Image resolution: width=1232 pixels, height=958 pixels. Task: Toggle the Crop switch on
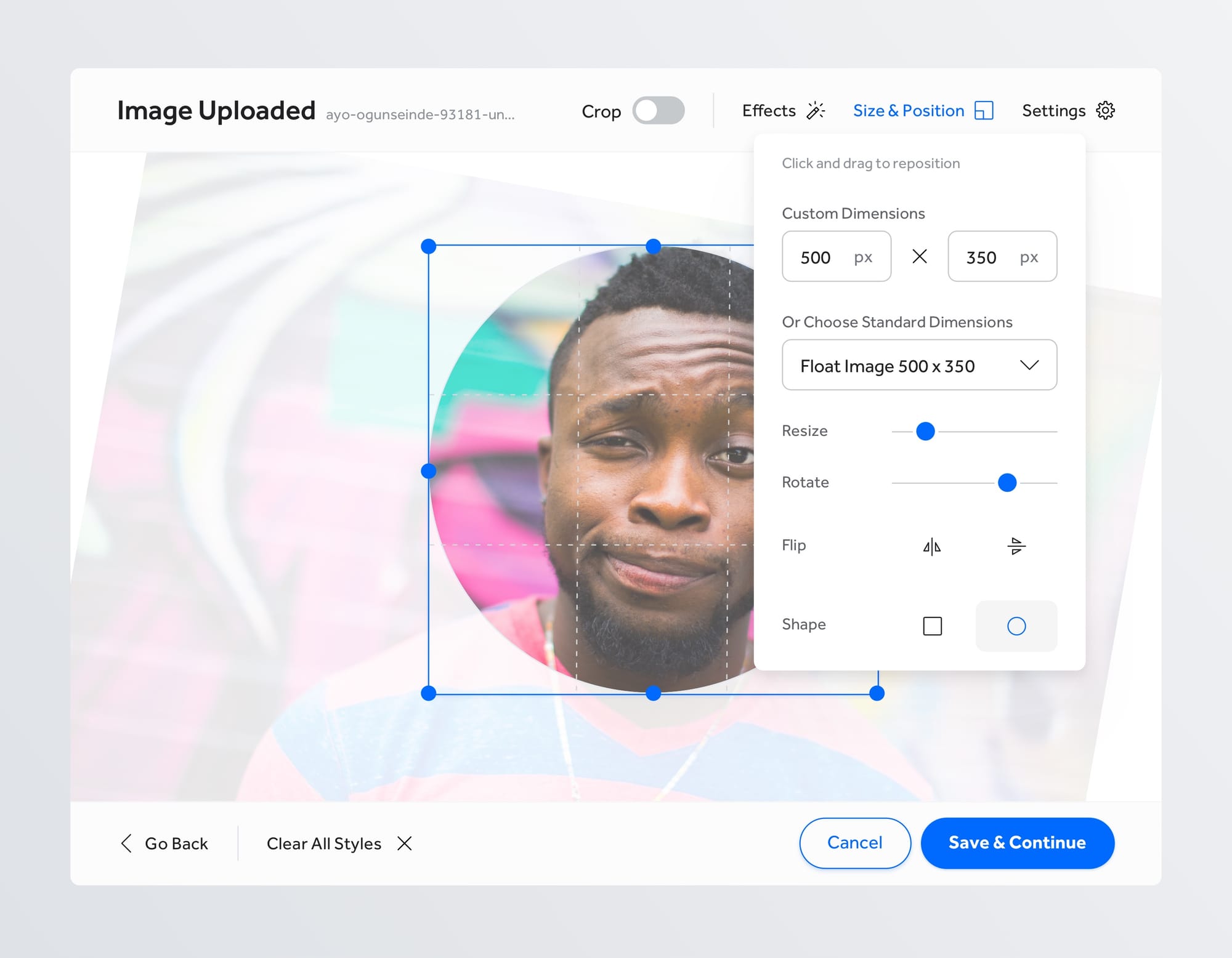(658, 111)
